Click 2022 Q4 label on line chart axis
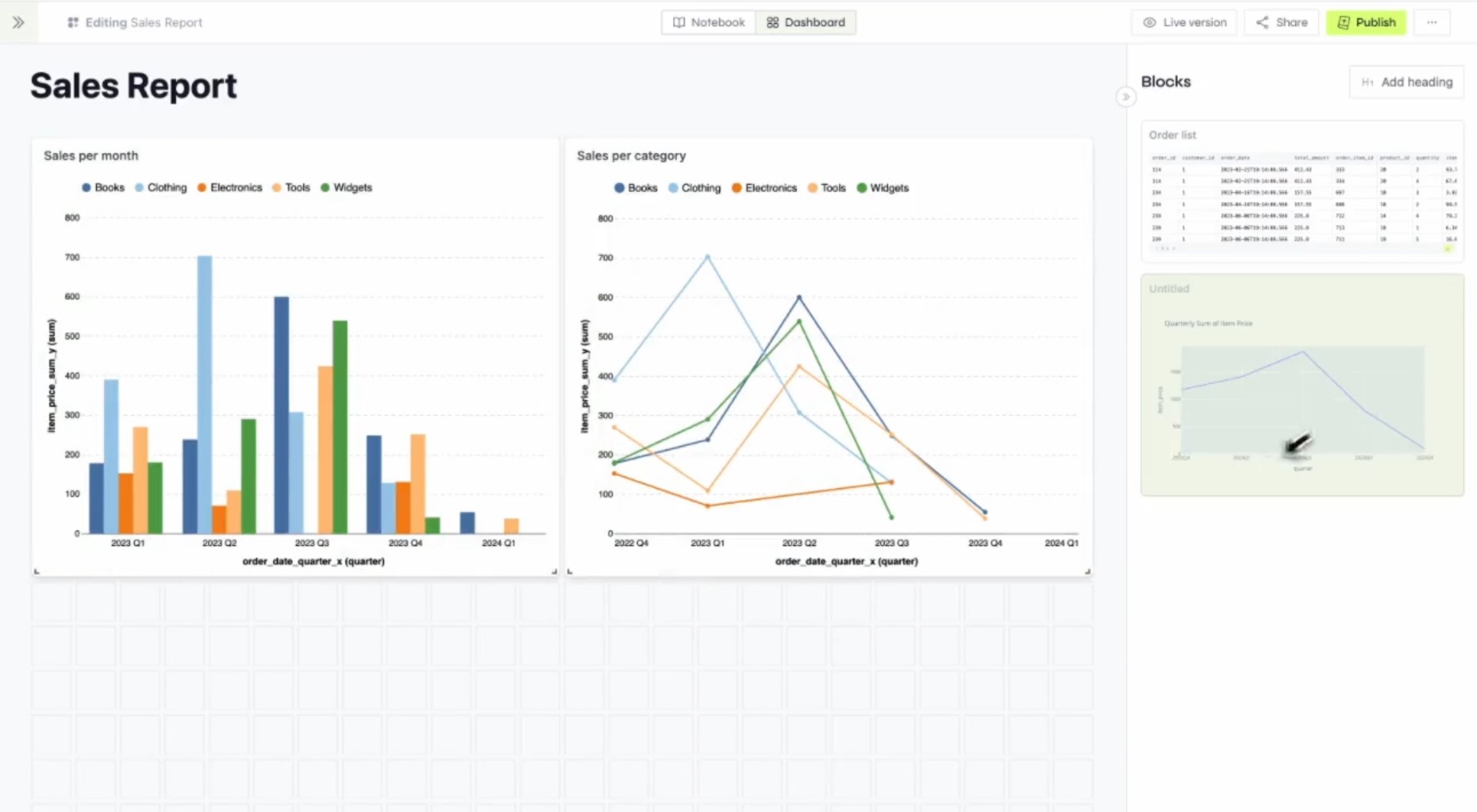 pyautogui.click(x=632, y=543)
